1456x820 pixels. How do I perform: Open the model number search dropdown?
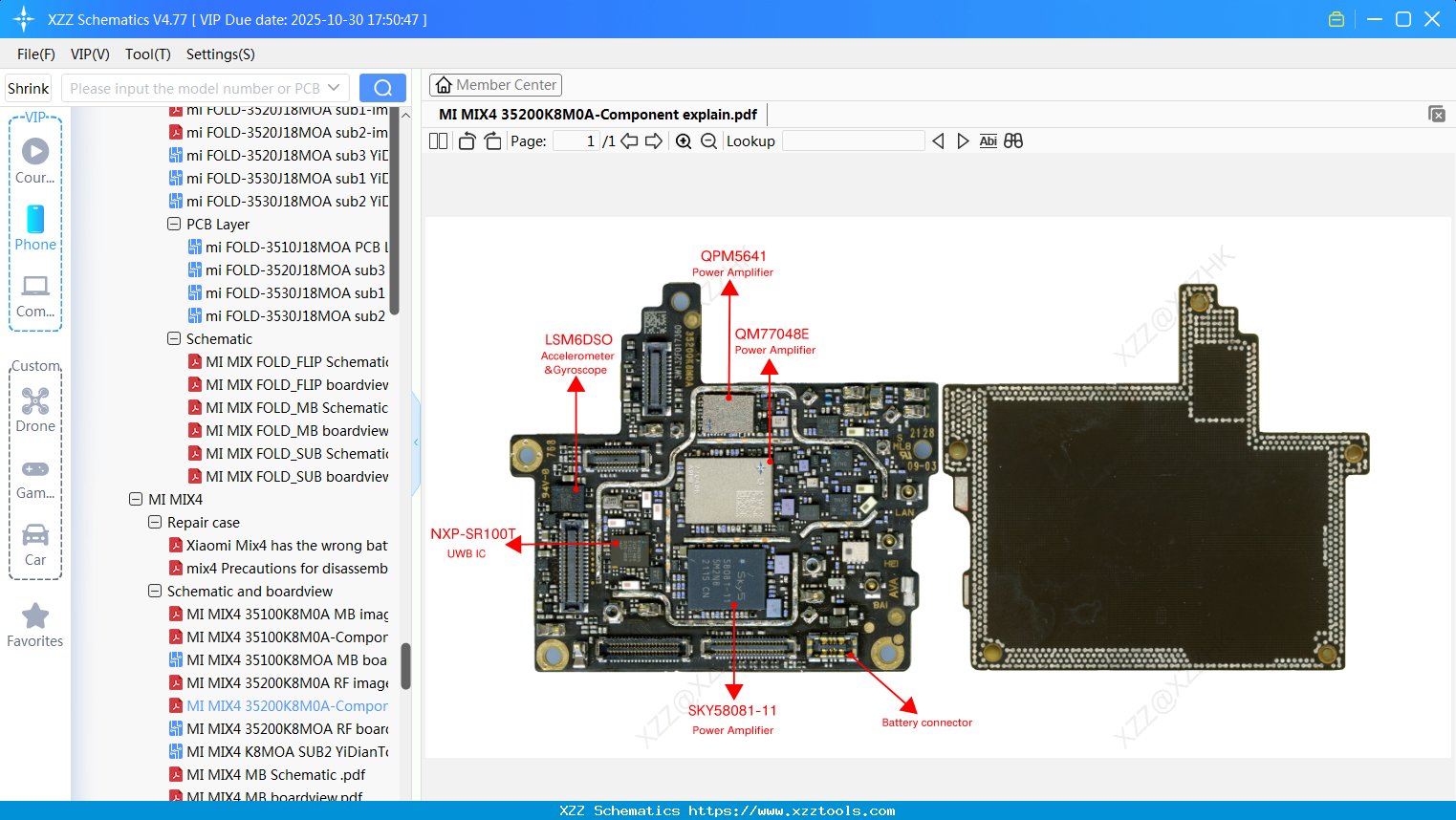[x=336, y=87]
